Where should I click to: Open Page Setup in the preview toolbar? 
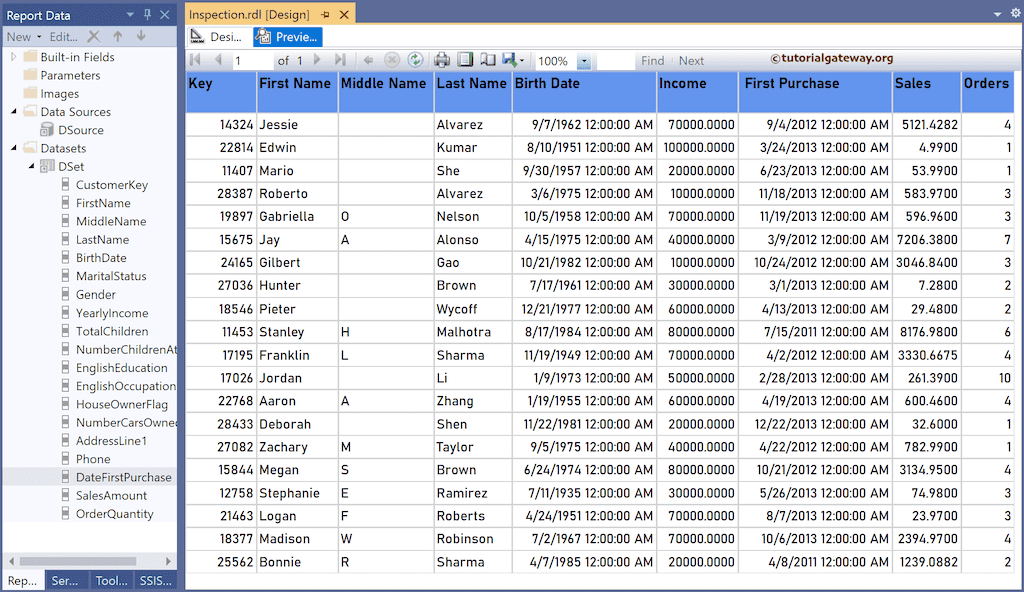click(x=486, y=59)
